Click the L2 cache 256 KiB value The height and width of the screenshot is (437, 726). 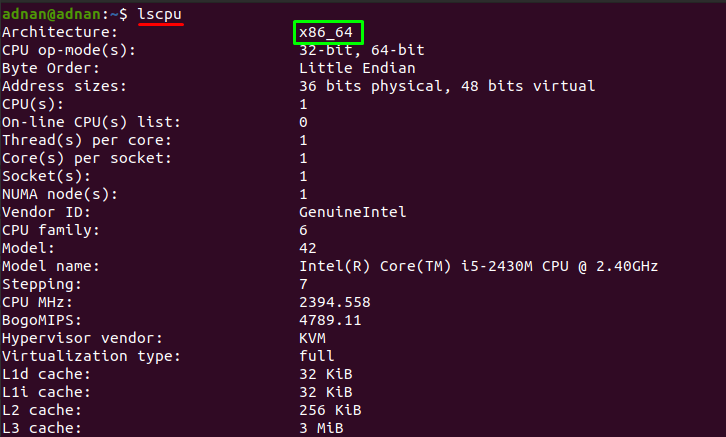[x=330, y=410]
